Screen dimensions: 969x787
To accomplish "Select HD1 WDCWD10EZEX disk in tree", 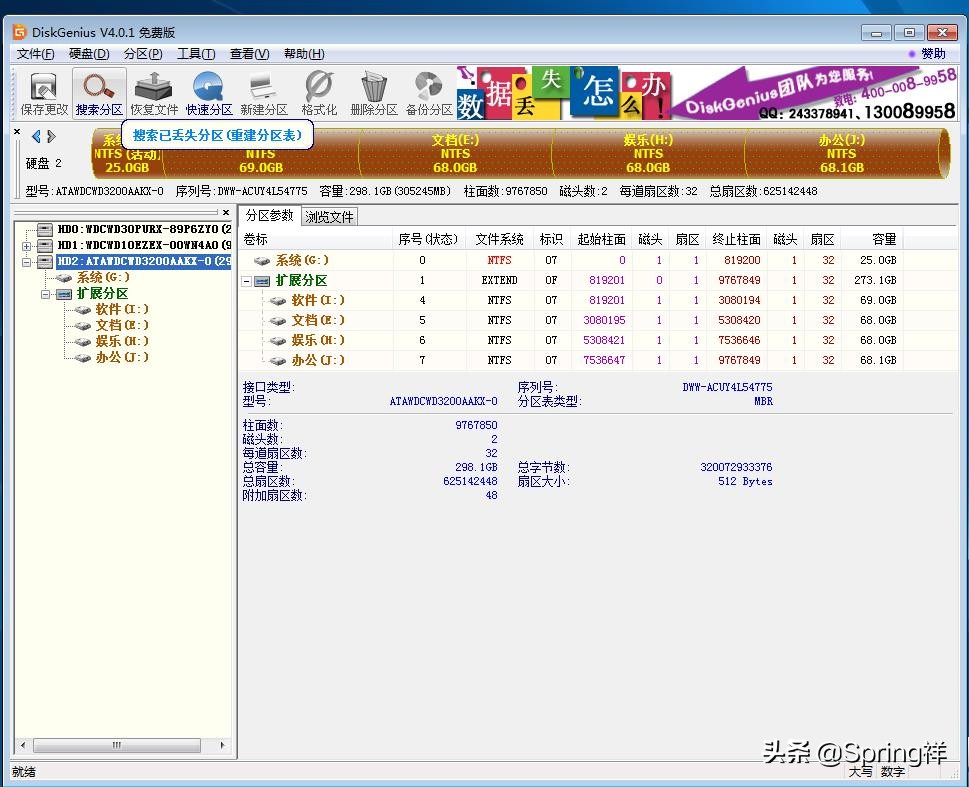I will 144,245.
